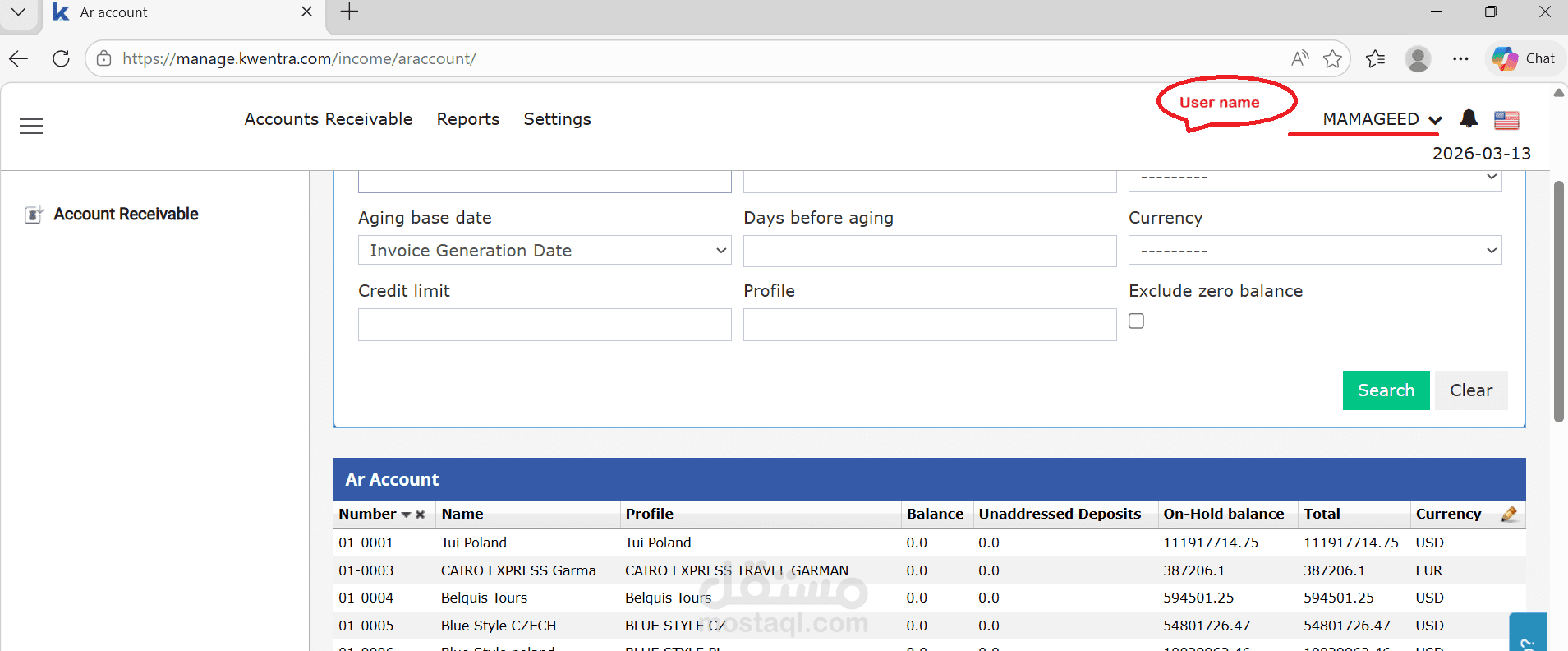Click On-Hold balance value 387206.1
Screen dimensions: 1568x651
[1193, 570]
